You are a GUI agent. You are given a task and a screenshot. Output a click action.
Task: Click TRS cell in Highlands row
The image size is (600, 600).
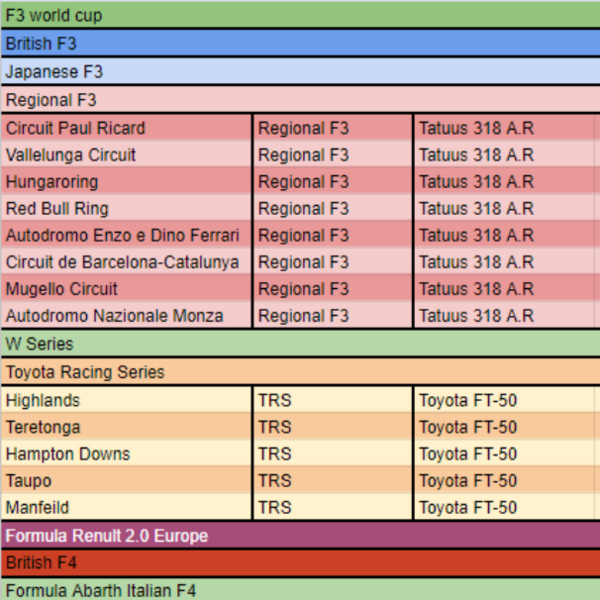[333, 400]
